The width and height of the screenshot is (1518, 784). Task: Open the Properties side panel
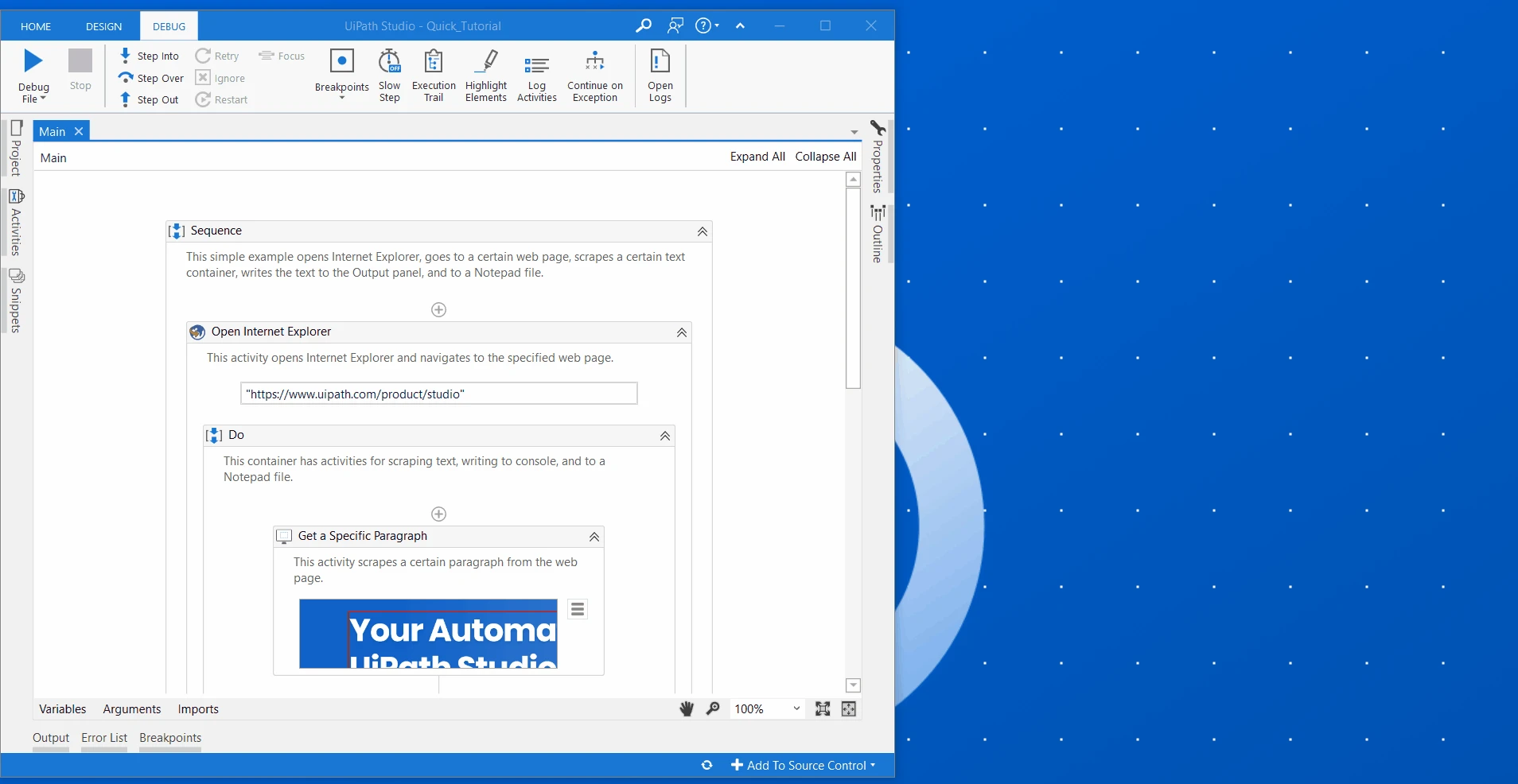point(878,157)
